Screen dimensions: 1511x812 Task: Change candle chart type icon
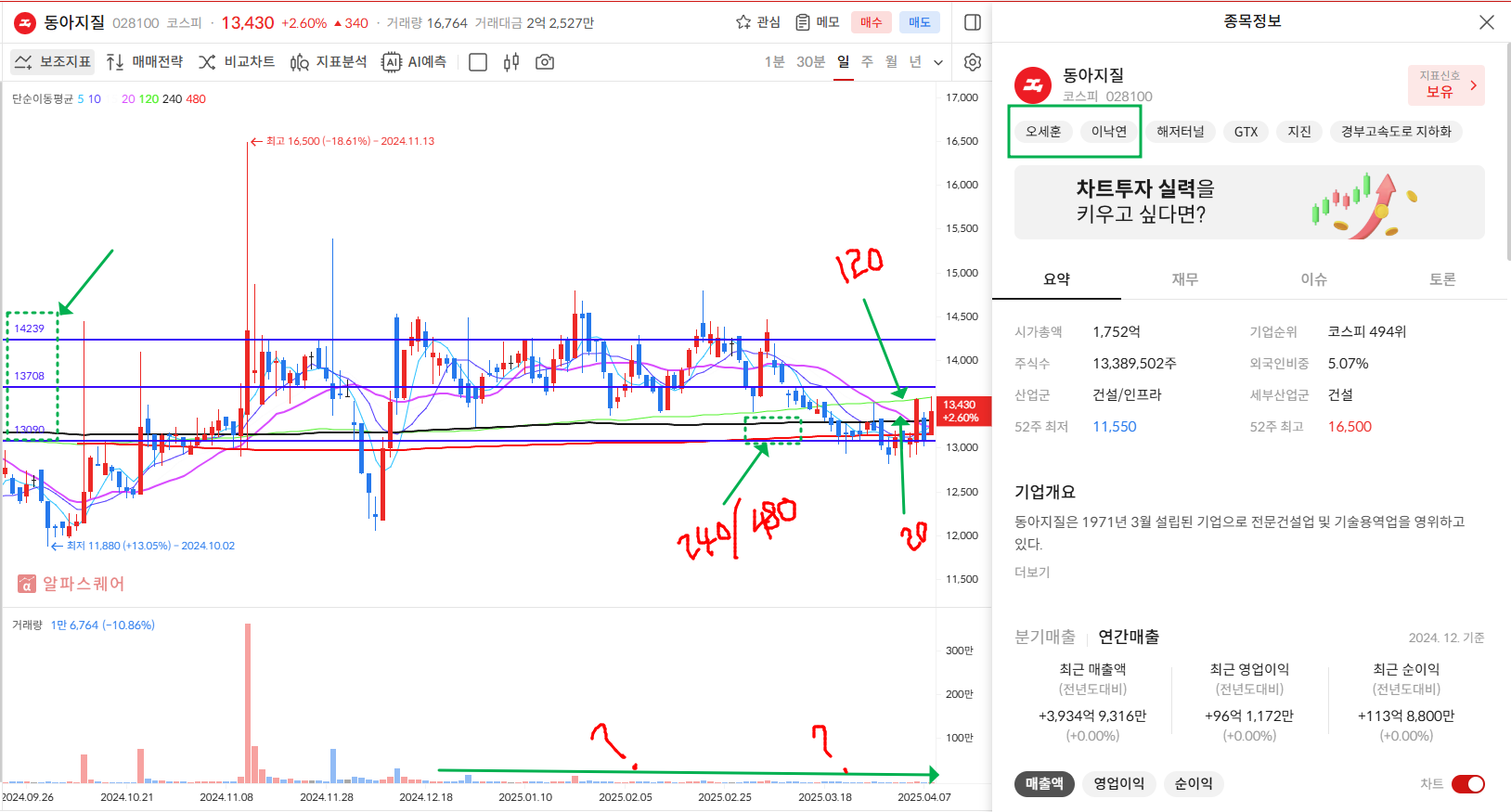(511, 62)
